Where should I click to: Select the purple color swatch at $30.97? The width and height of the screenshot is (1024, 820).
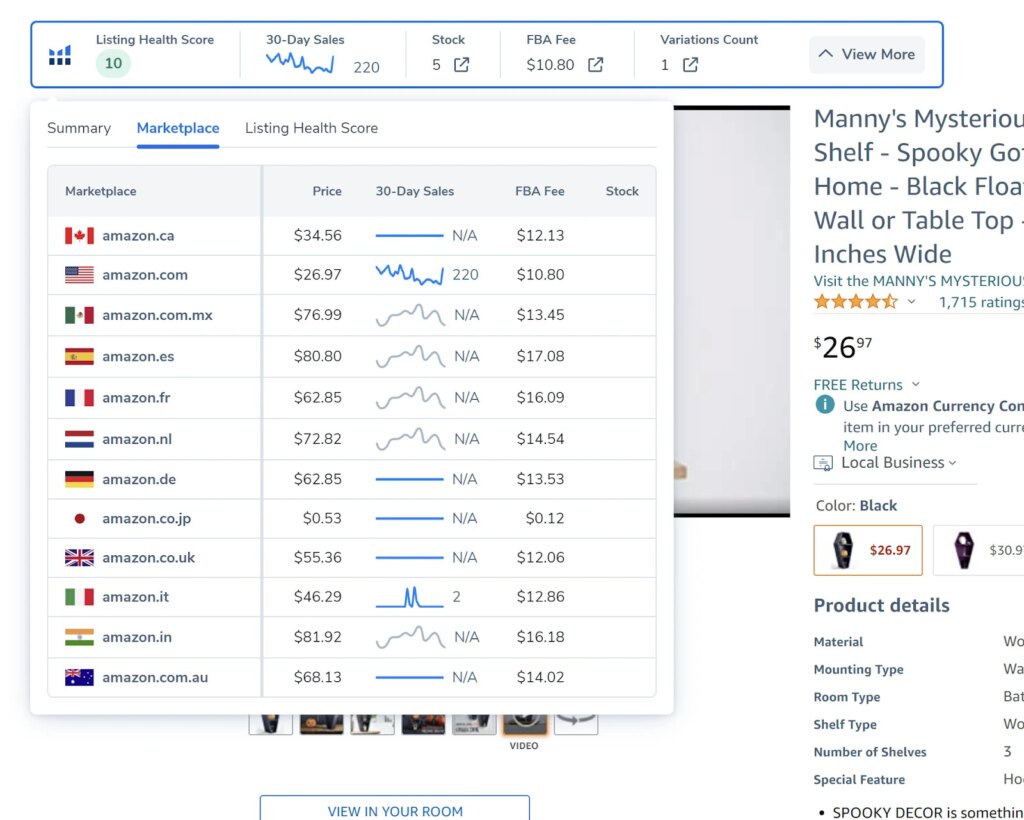(x=978, y=550)
